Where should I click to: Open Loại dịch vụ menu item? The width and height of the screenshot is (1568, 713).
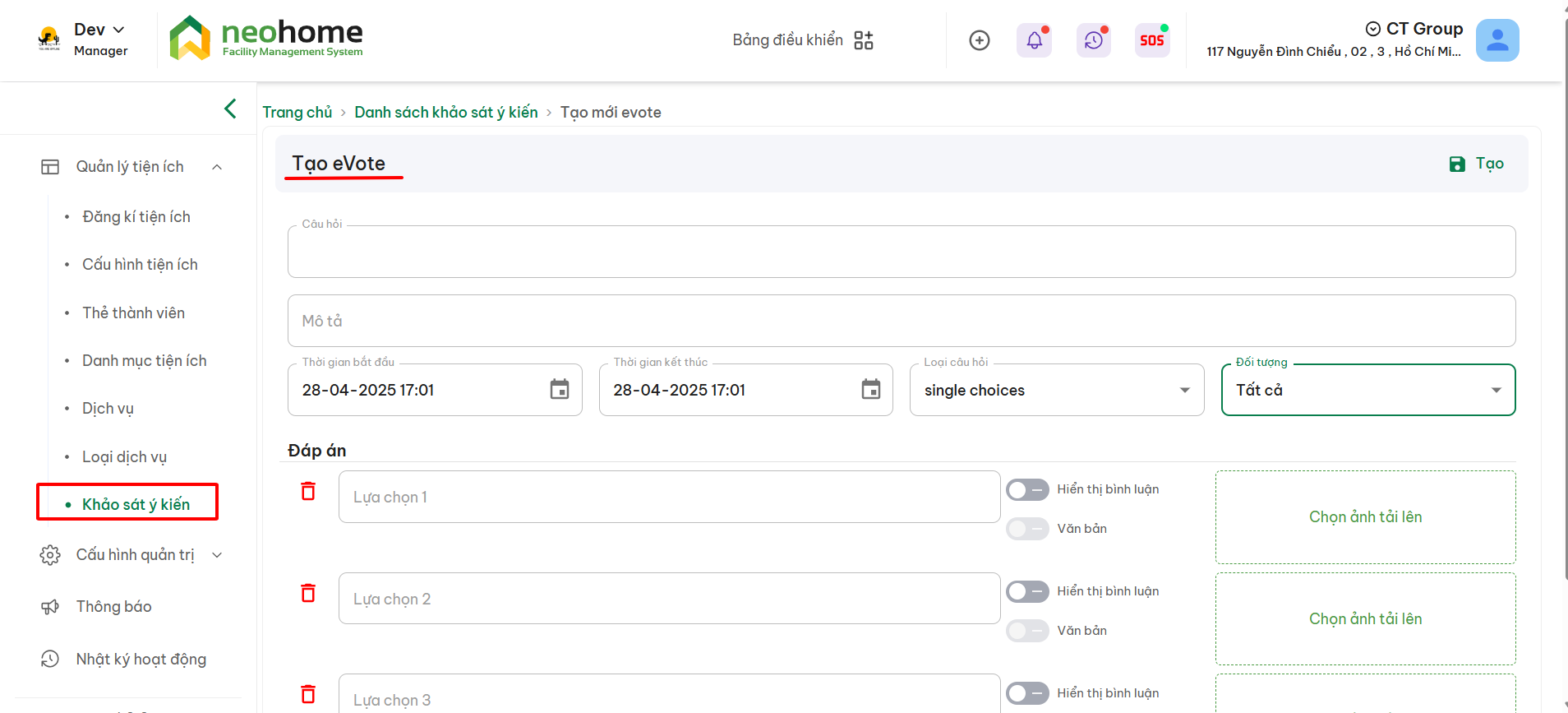[124, 456]
